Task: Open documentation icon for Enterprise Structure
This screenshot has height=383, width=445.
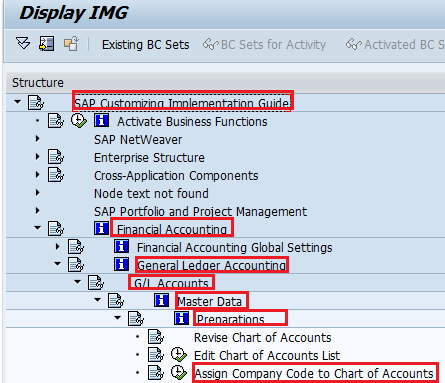Action: click(56, 156)
